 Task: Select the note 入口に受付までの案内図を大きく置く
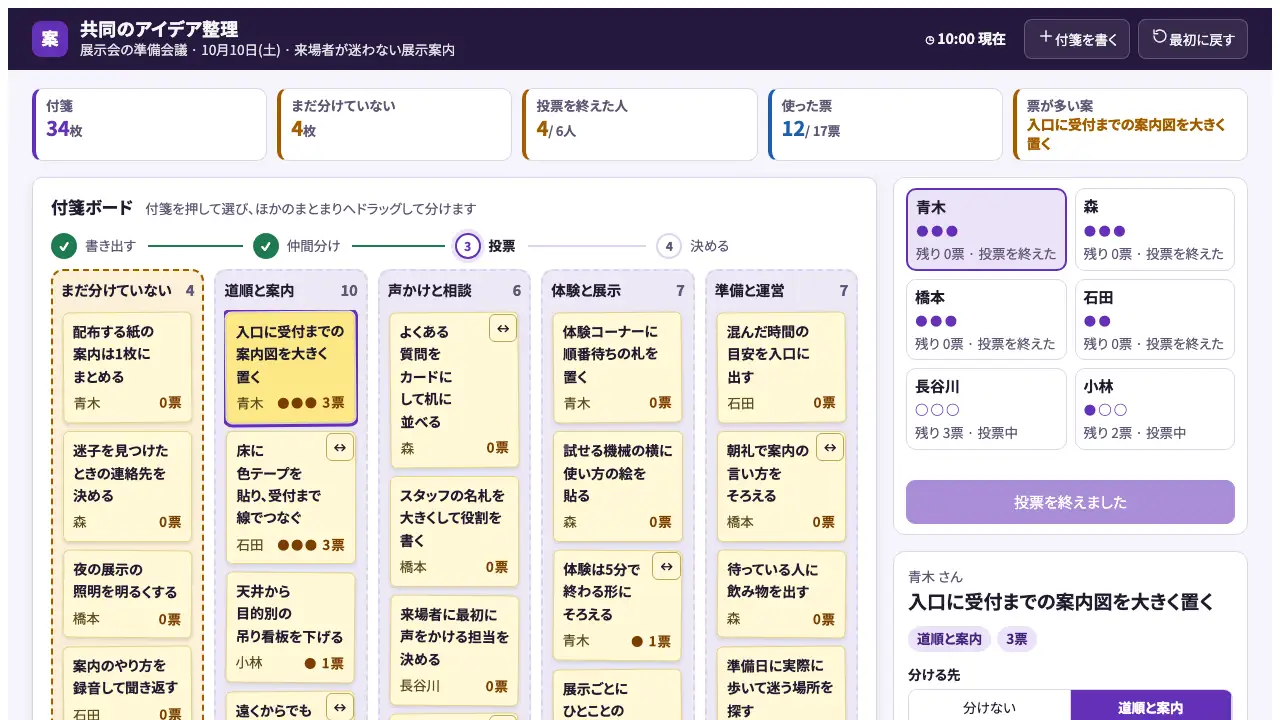(x=290, y=368)
